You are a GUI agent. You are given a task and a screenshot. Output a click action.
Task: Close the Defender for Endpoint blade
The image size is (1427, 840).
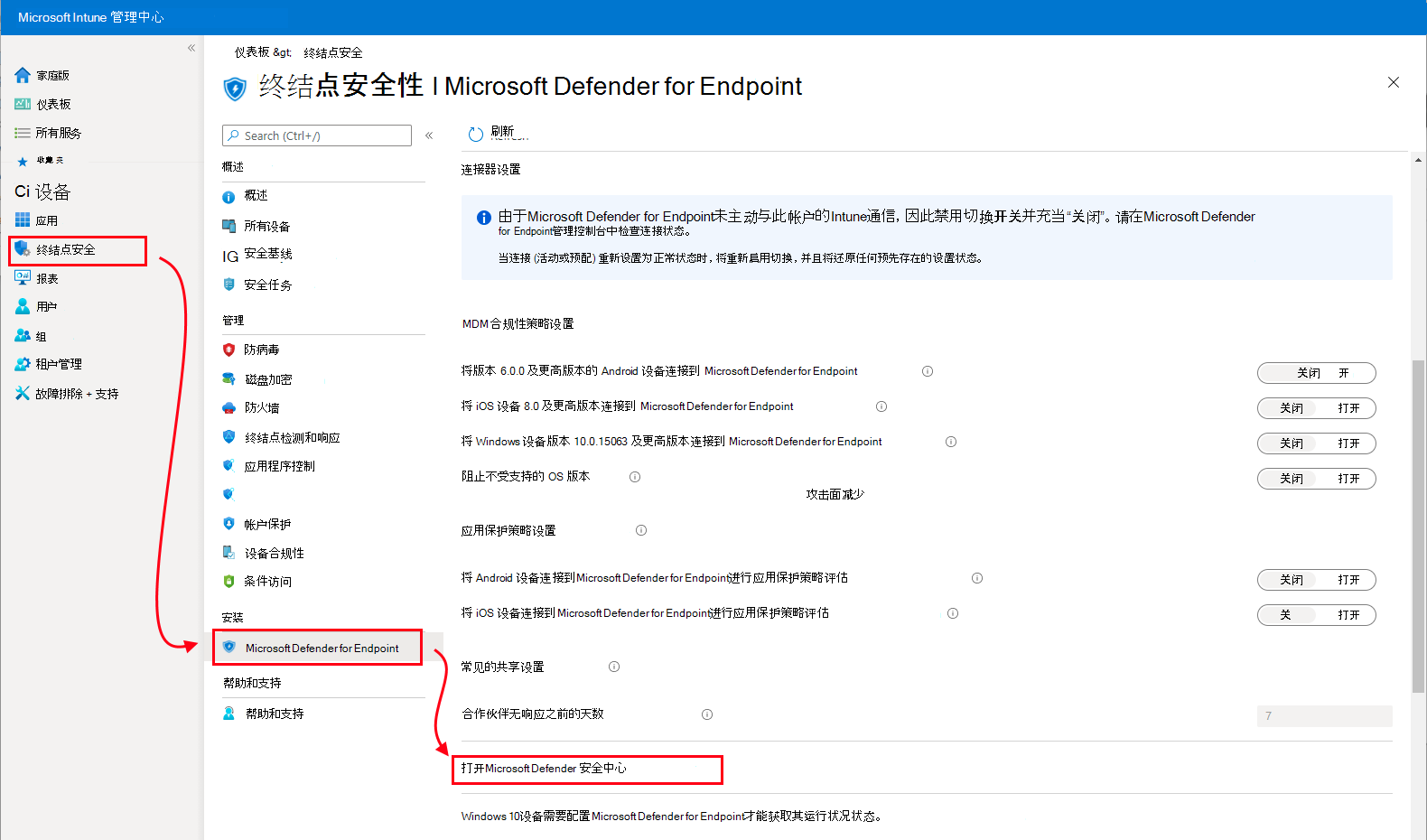click(x=1394, y=82)
